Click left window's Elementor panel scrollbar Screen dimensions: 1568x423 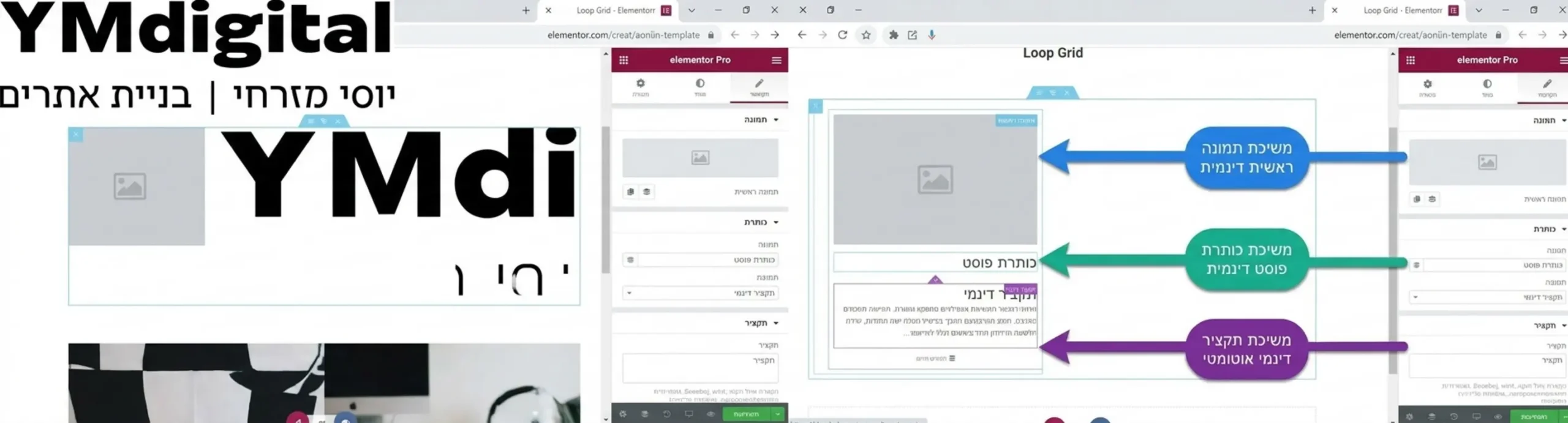point(606,199)
